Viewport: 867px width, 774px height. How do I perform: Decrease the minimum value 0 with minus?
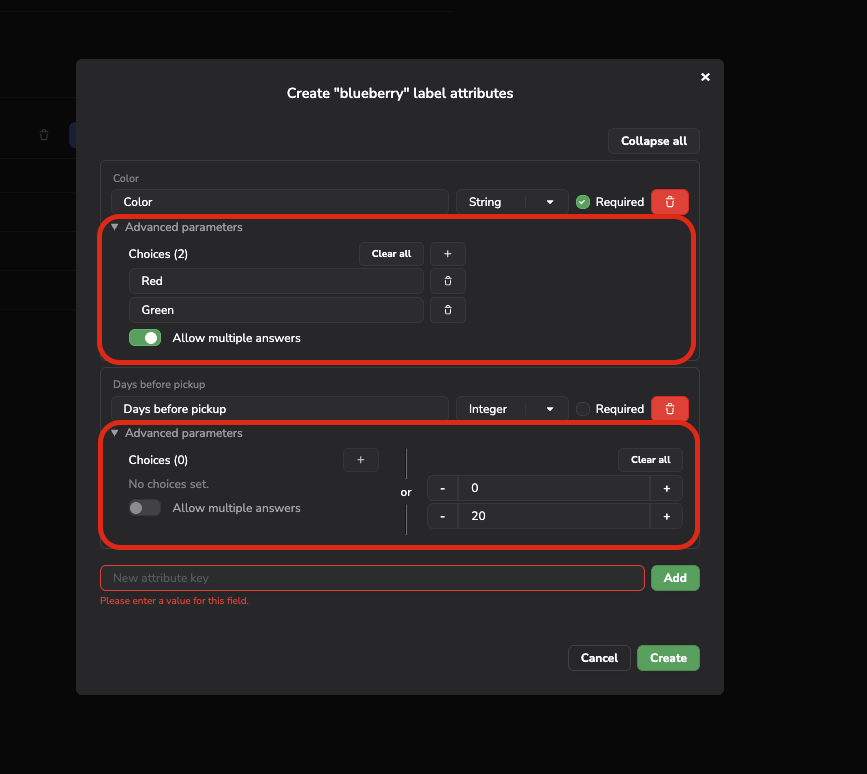click(442, 488)
